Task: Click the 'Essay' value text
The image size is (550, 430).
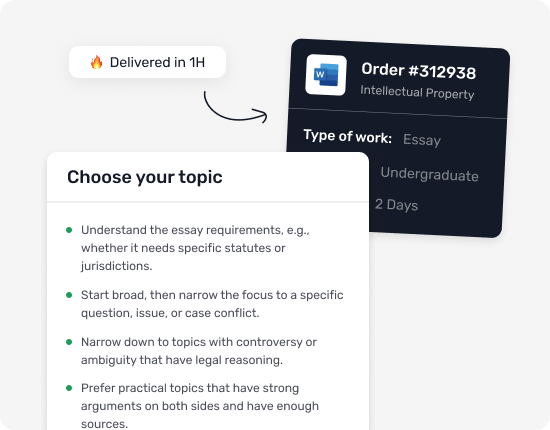Action: pyautogui.click(x=422, y=140)
